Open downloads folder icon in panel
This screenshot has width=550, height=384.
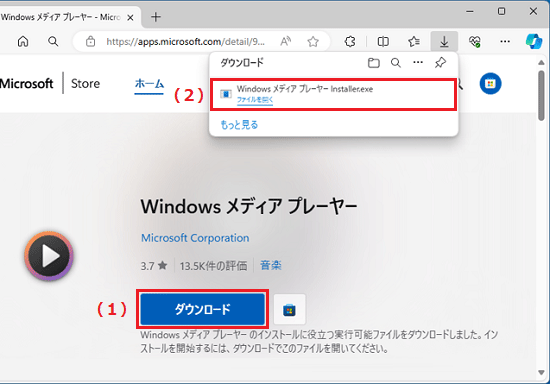click(x=374, y=63)
